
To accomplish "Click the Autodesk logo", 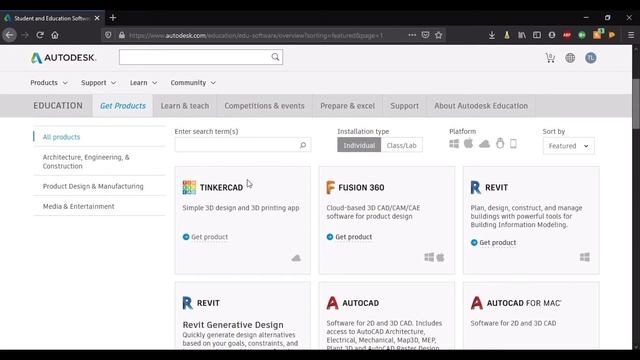I will (64, 58).
